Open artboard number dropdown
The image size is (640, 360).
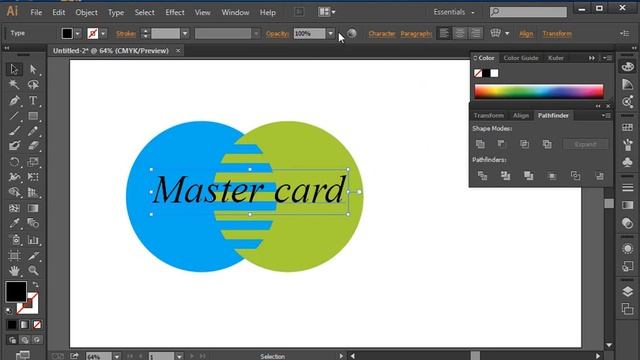point(179,356)
